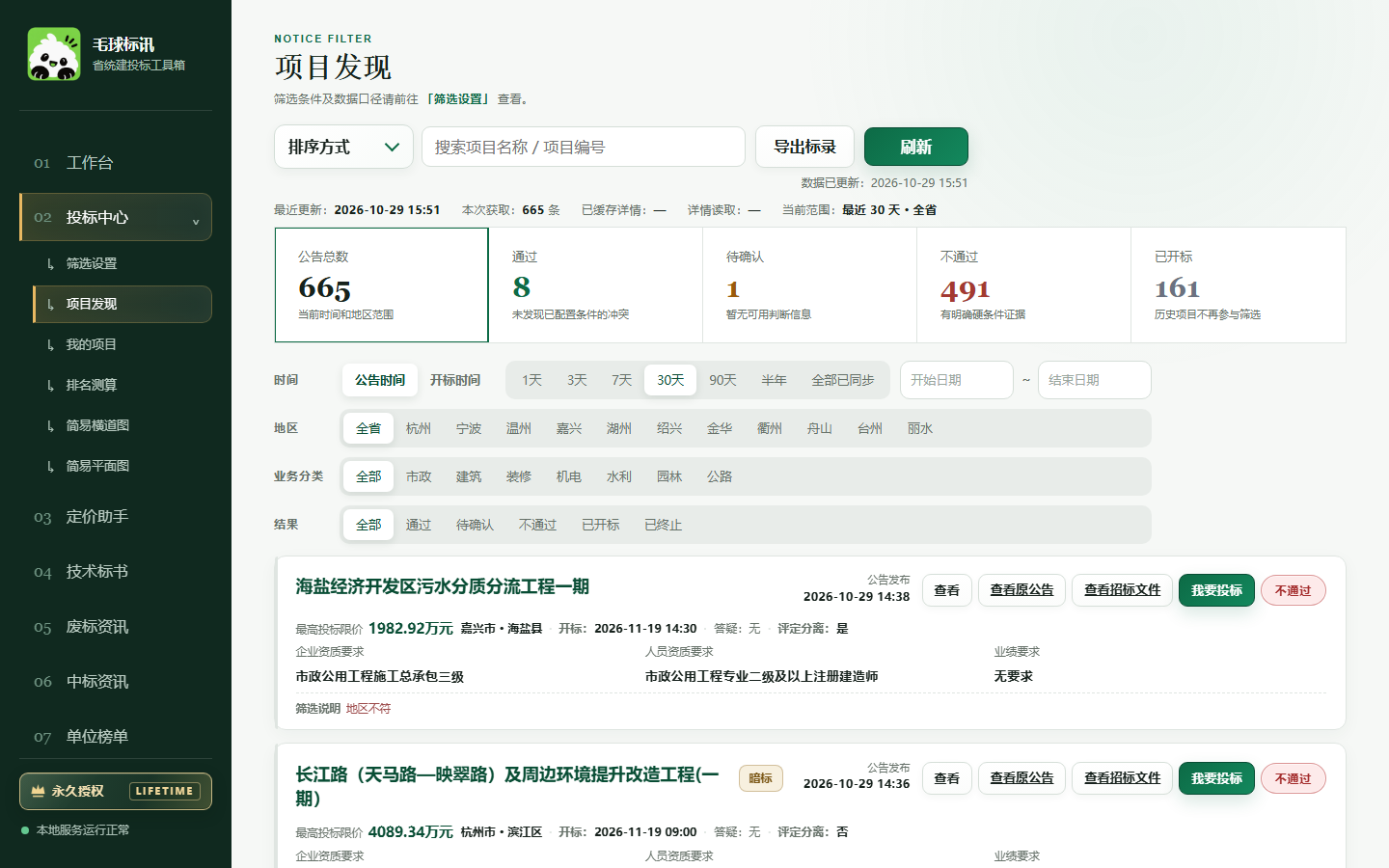Select the 90天 time range
The height and width of the screenshot is (868, 1389).
pyautogui.click(x=722, y=380)
